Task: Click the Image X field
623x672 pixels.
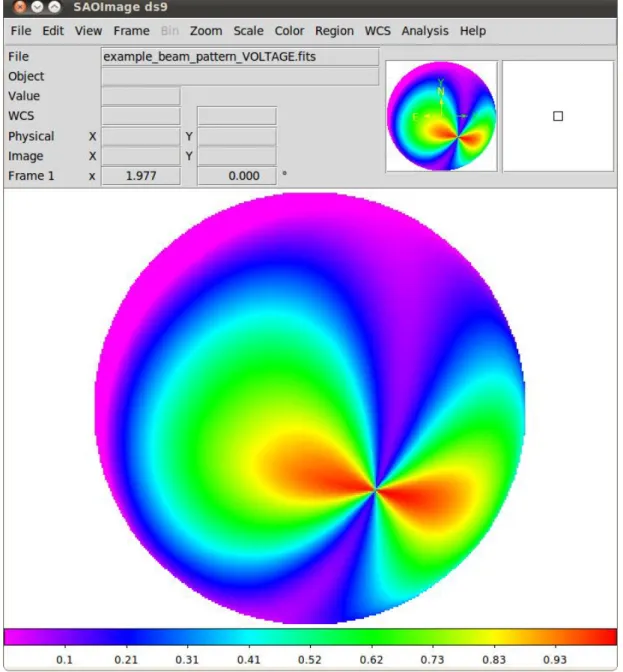Action: pos(141,156)
